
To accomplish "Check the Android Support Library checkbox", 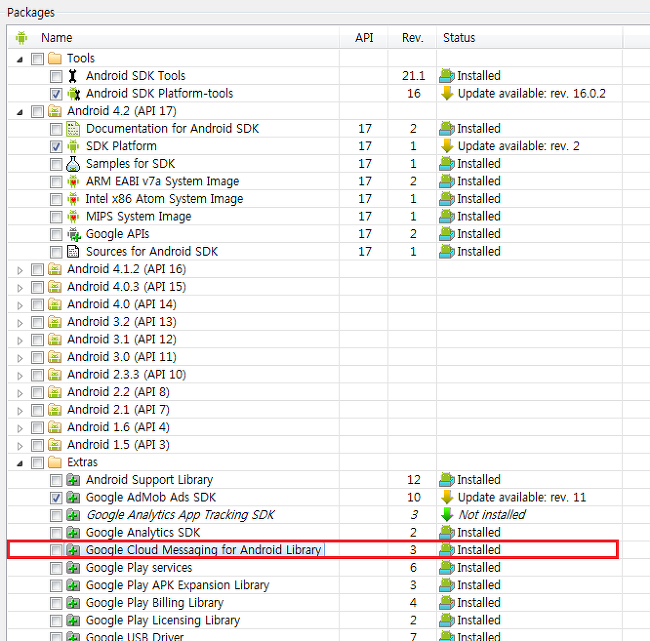I will (x=56, y=481).
